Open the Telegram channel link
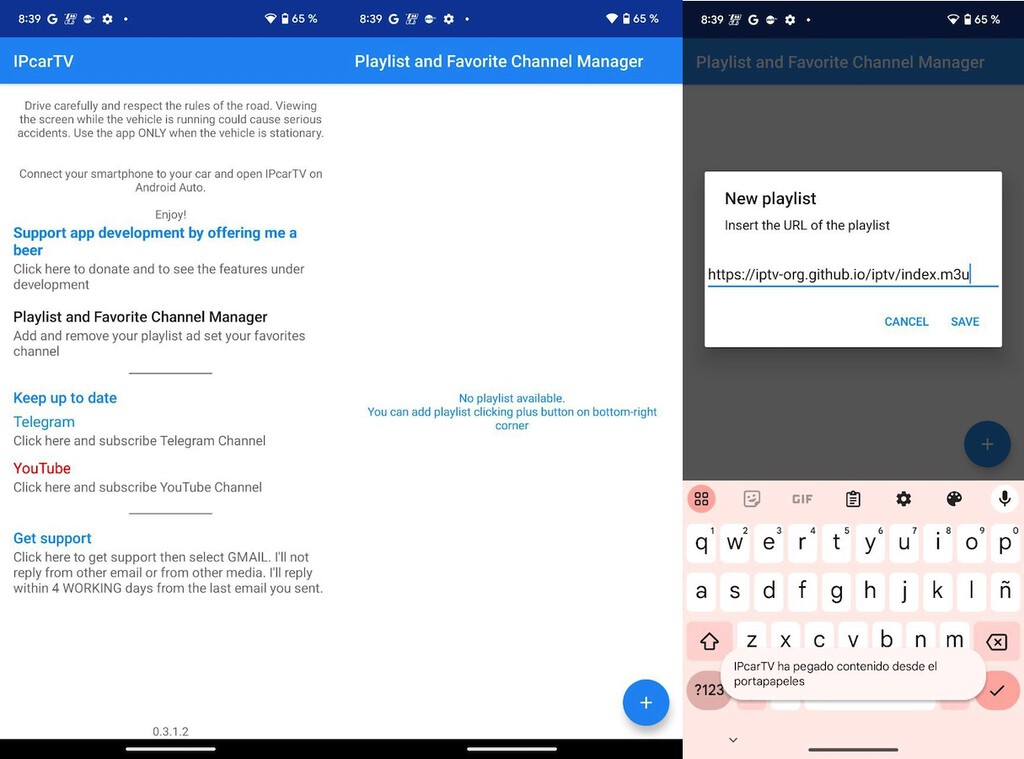1024x759 pixels. click(44, 422)
